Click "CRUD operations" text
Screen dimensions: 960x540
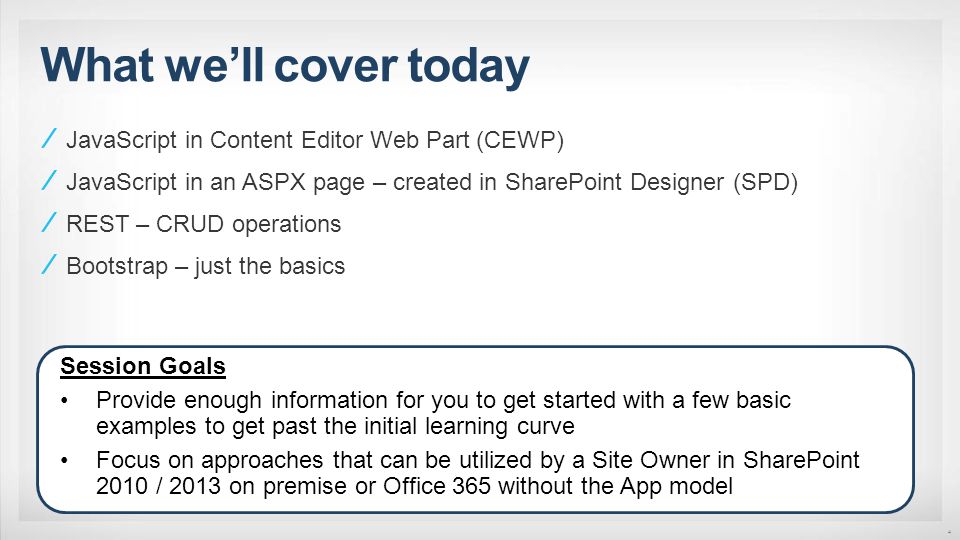pos(248,225)
